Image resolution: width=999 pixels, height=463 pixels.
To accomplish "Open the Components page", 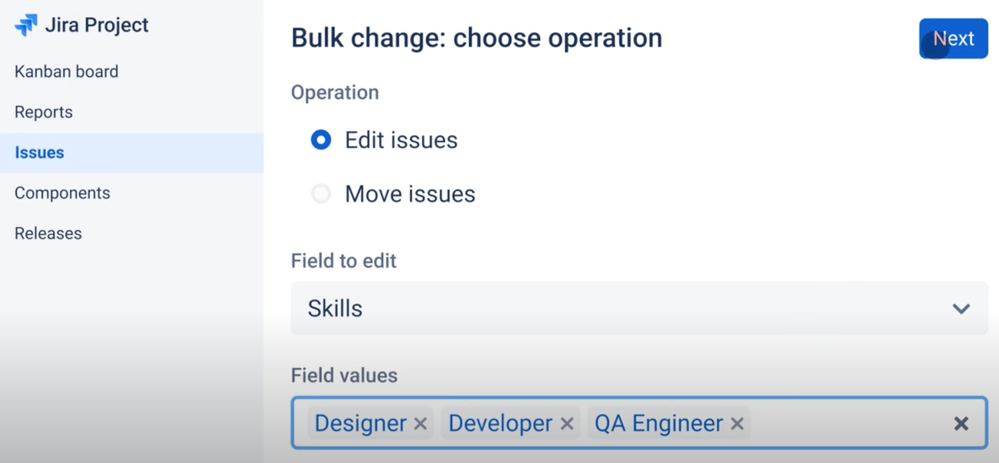I will [62, 193].
